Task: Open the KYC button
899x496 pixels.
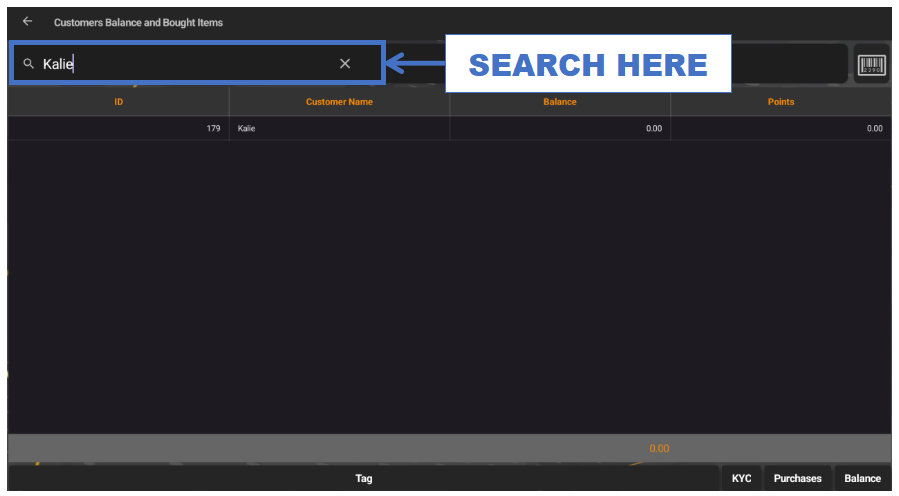Action: [741, 478]
